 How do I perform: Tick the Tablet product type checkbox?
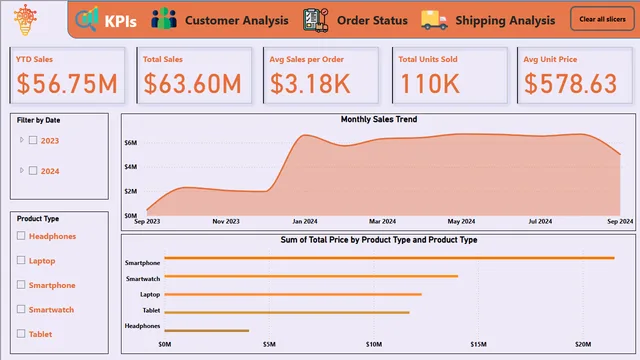coord(21,333)
